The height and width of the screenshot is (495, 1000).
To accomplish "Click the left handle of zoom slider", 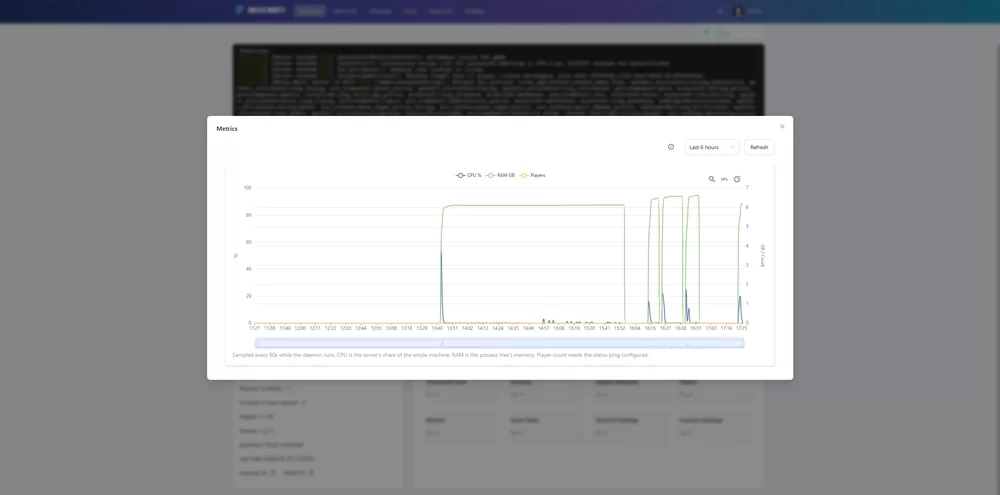I will [x=255, y=343].
